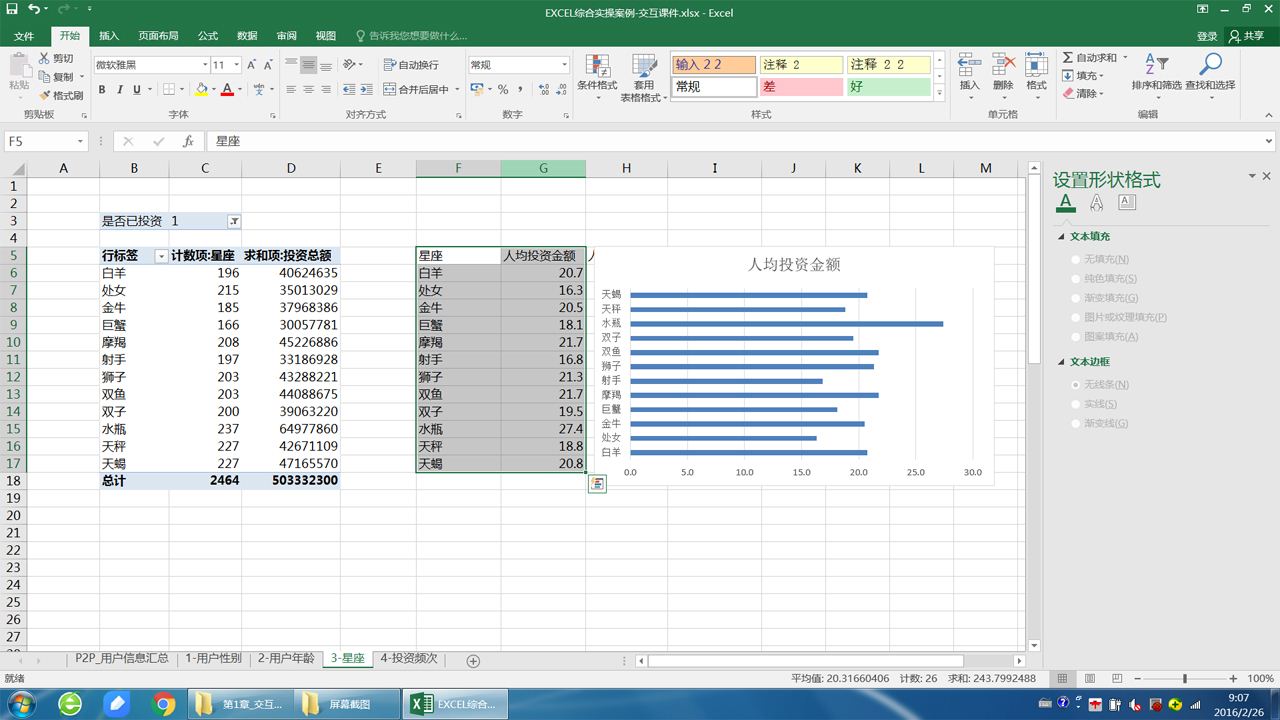Open the Merge & Center (合并后居中) dropdown arrow
The image size is (1280, 720).
pyautogui.click(x=457, y=90)
